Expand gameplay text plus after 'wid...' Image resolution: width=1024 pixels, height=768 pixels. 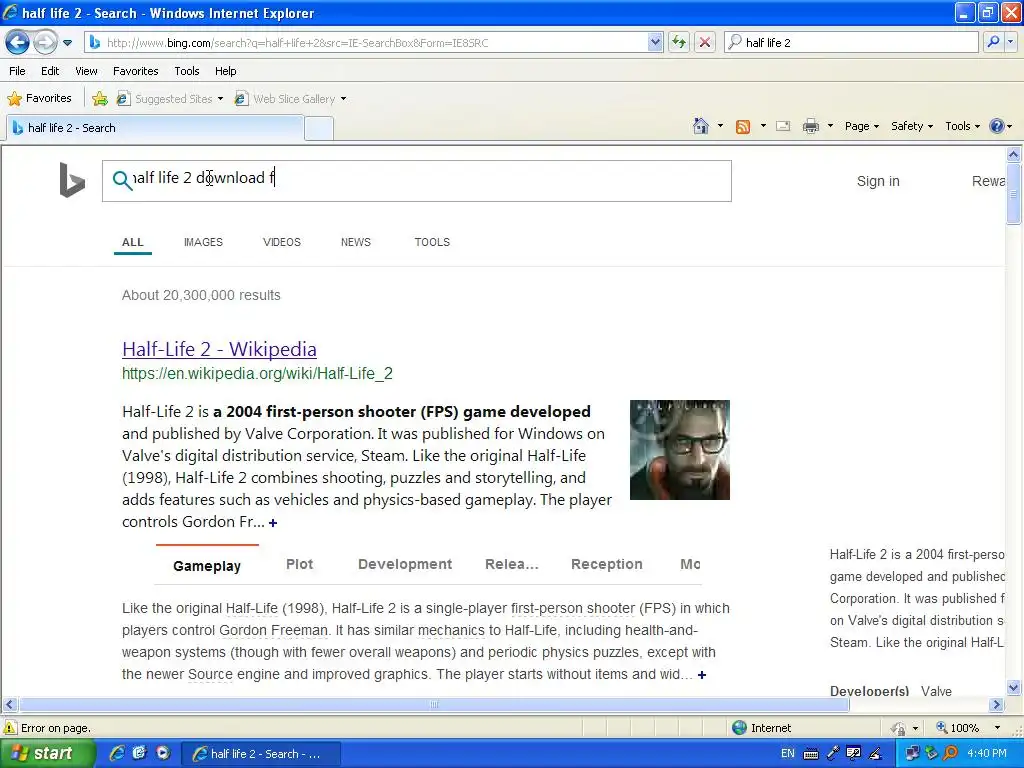pos(702,675)
